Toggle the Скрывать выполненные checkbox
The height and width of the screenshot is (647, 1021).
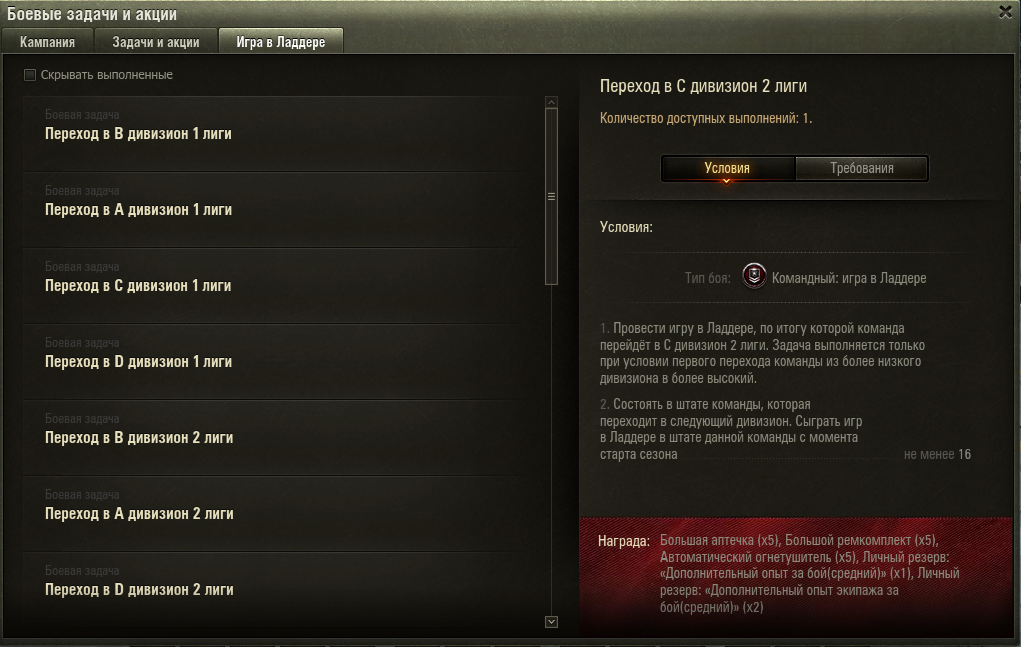(30, 75)
